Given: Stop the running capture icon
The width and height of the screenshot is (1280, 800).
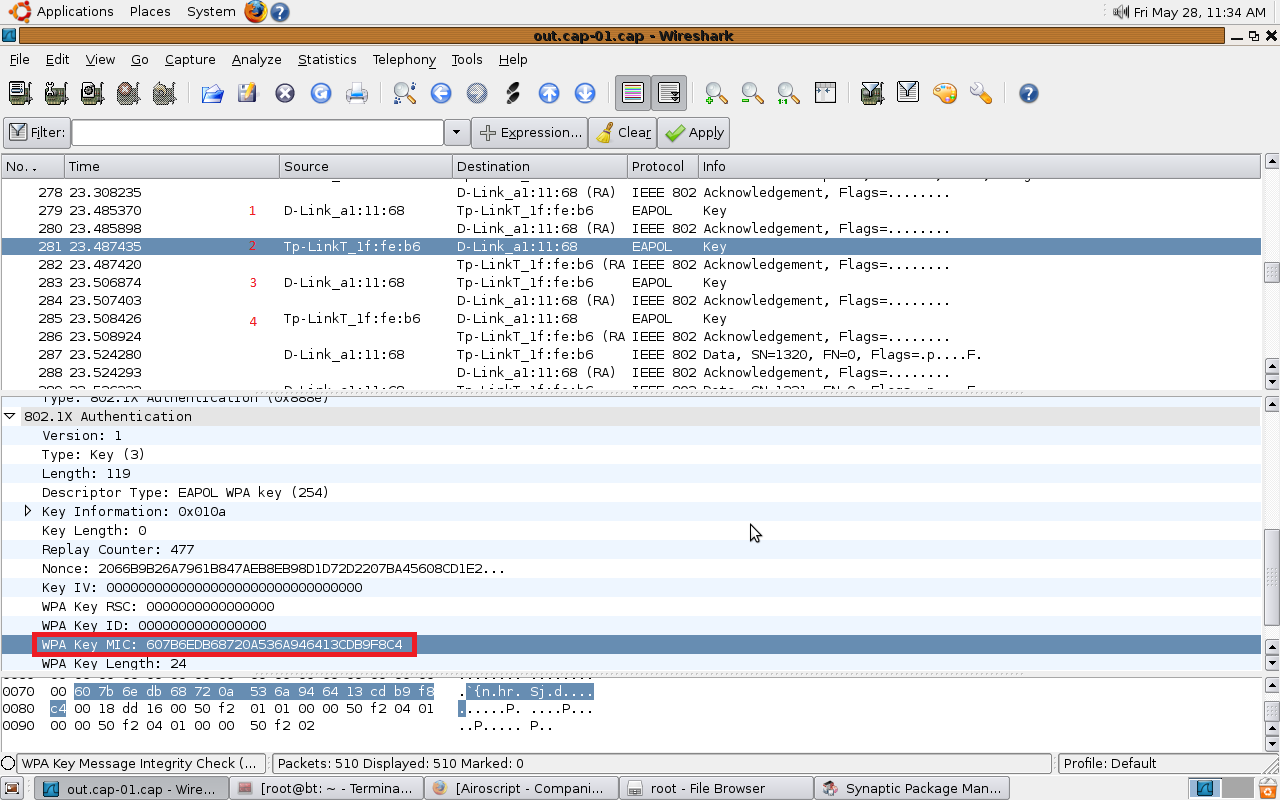Looking at the screenshot, I should click(x=128, y=93).
